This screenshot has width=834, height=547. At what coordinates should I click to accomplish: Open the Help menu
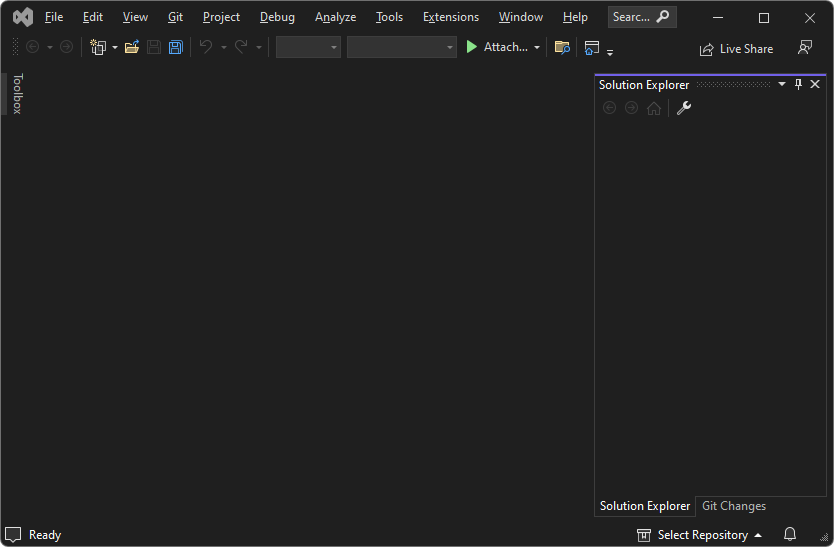[575, 17]
